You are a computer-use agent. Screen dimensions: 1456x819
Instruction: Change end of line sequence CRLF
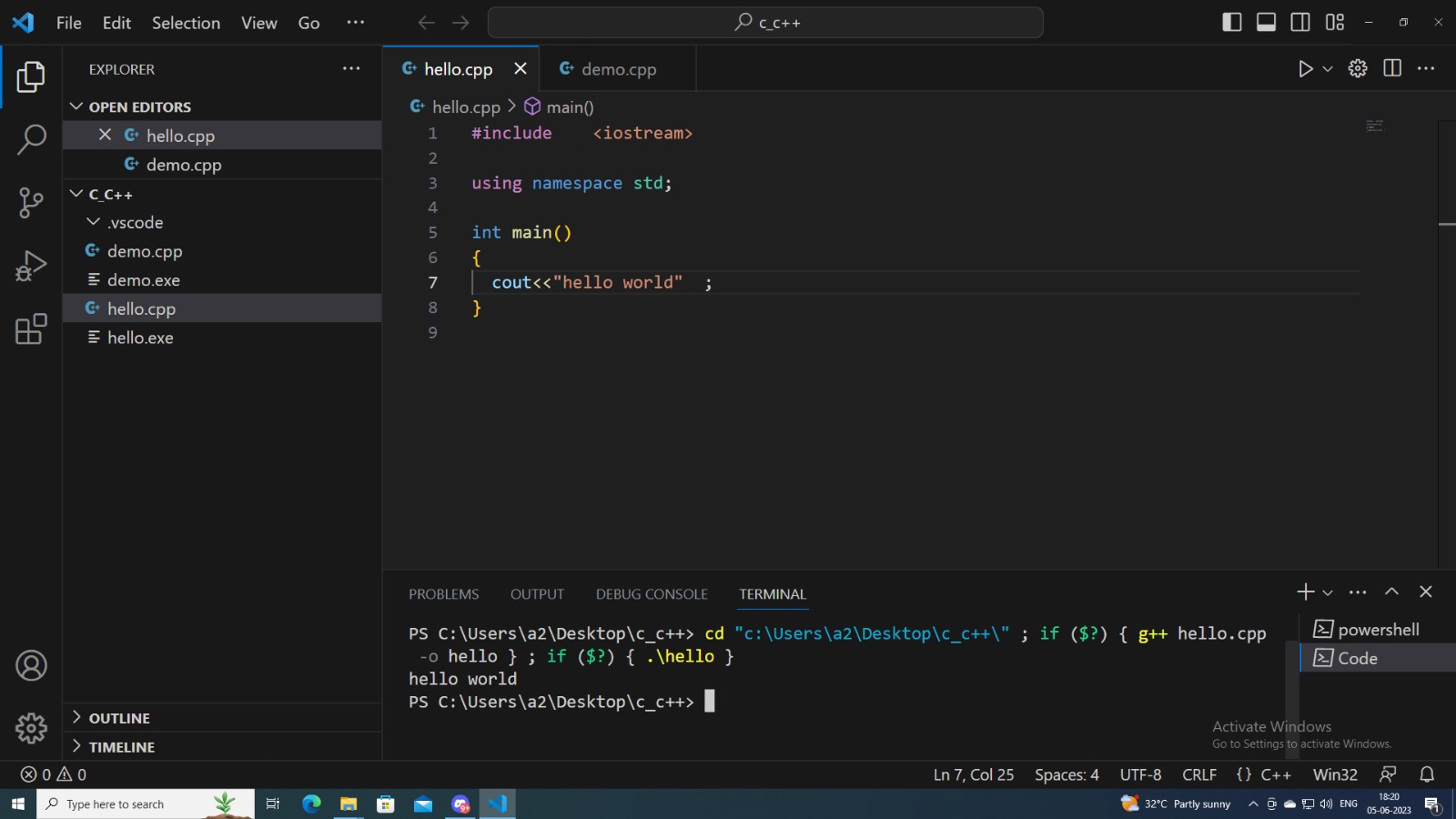pos(1199,774)
